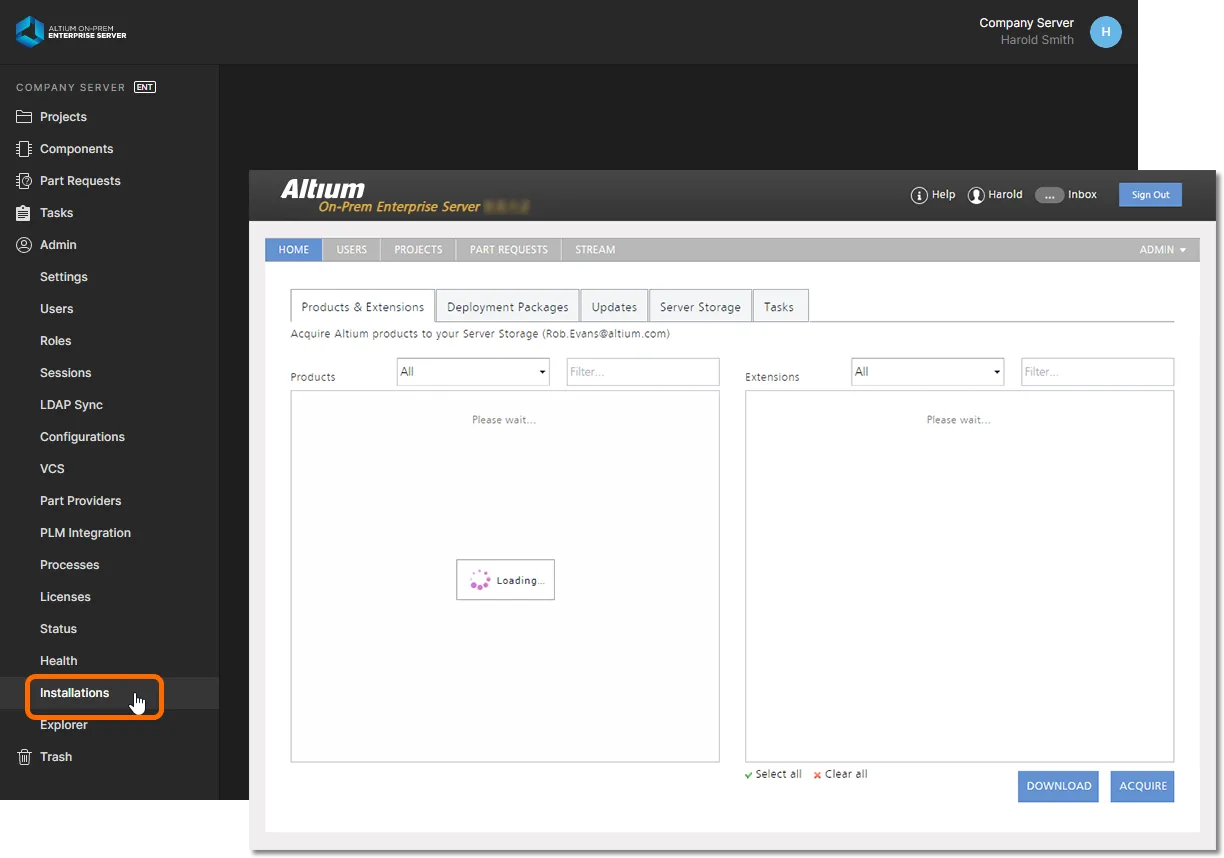Click the Harold user profile icon
Screen dimensions: 1224x858
[976, 195]
